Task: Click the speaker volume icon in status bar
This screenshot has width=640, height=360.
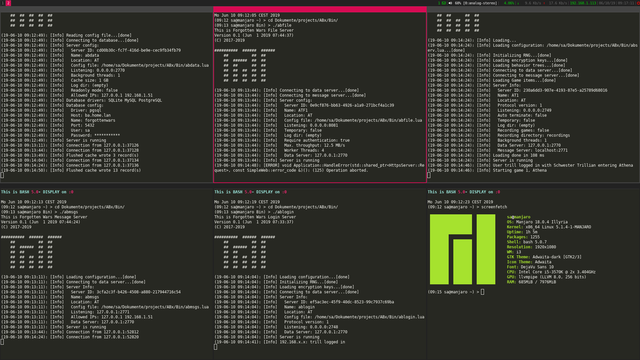Action: coord(450,3)
